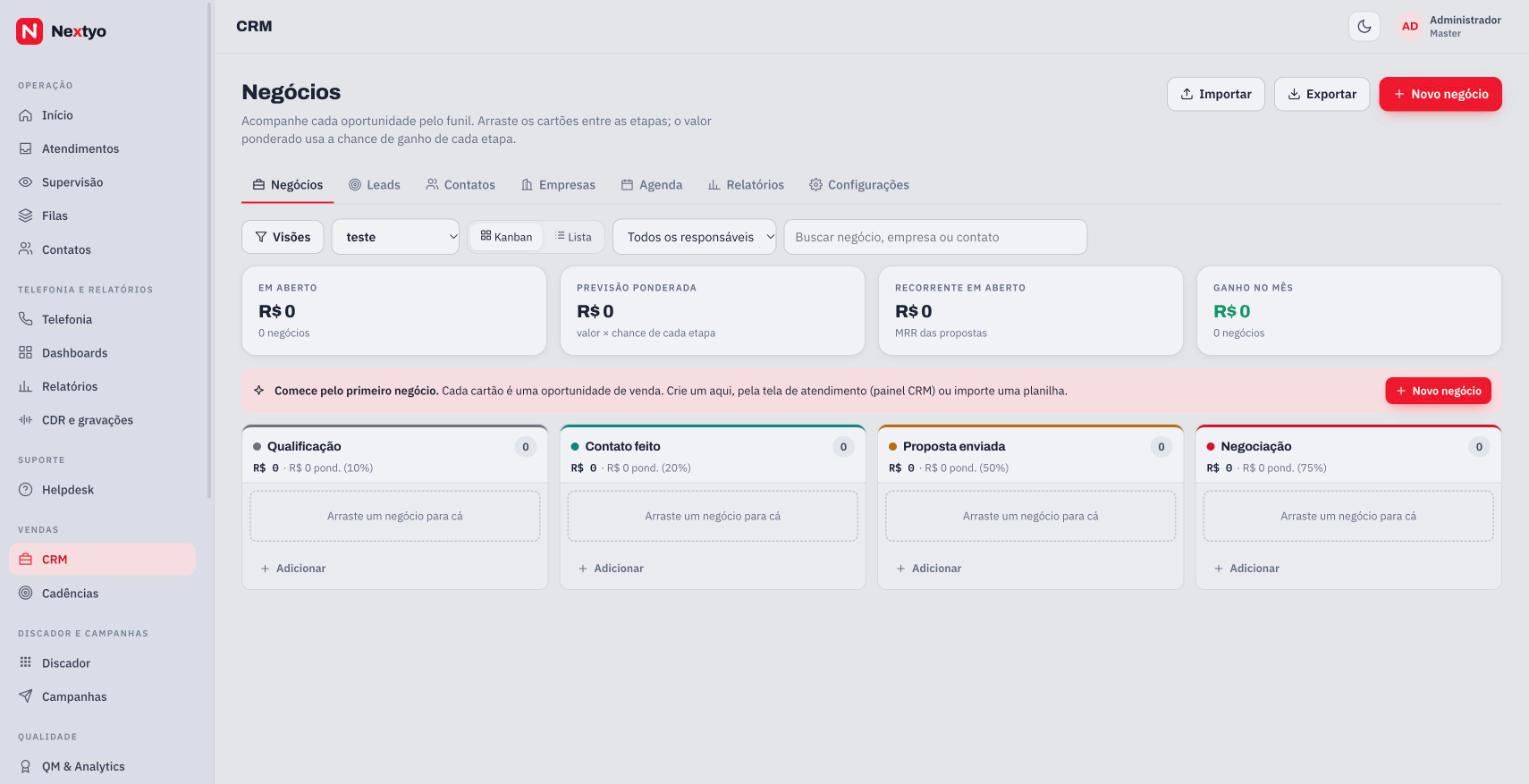Screen dimensions: 1529x784
Task: Open Dashboards grid icon
Action: (26, 353)
